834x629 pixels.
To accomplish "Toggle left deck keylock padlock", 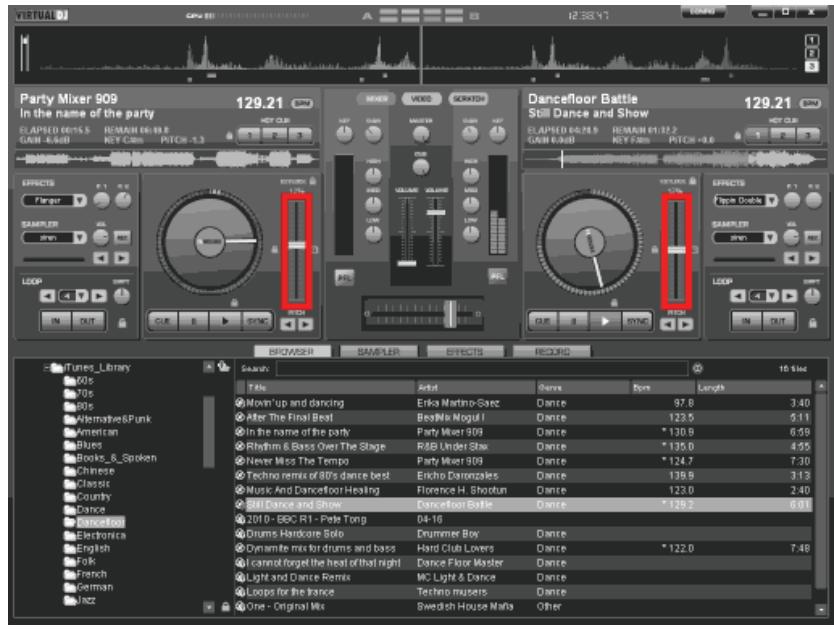I will (312, 181).
